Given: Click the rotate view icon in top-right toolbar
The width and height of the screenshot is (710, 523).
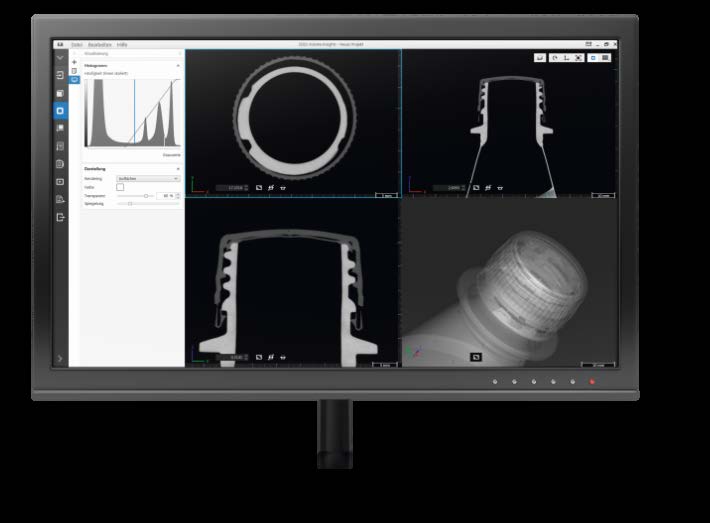Looking at the screenshot, I should click(x=554, y=58).
